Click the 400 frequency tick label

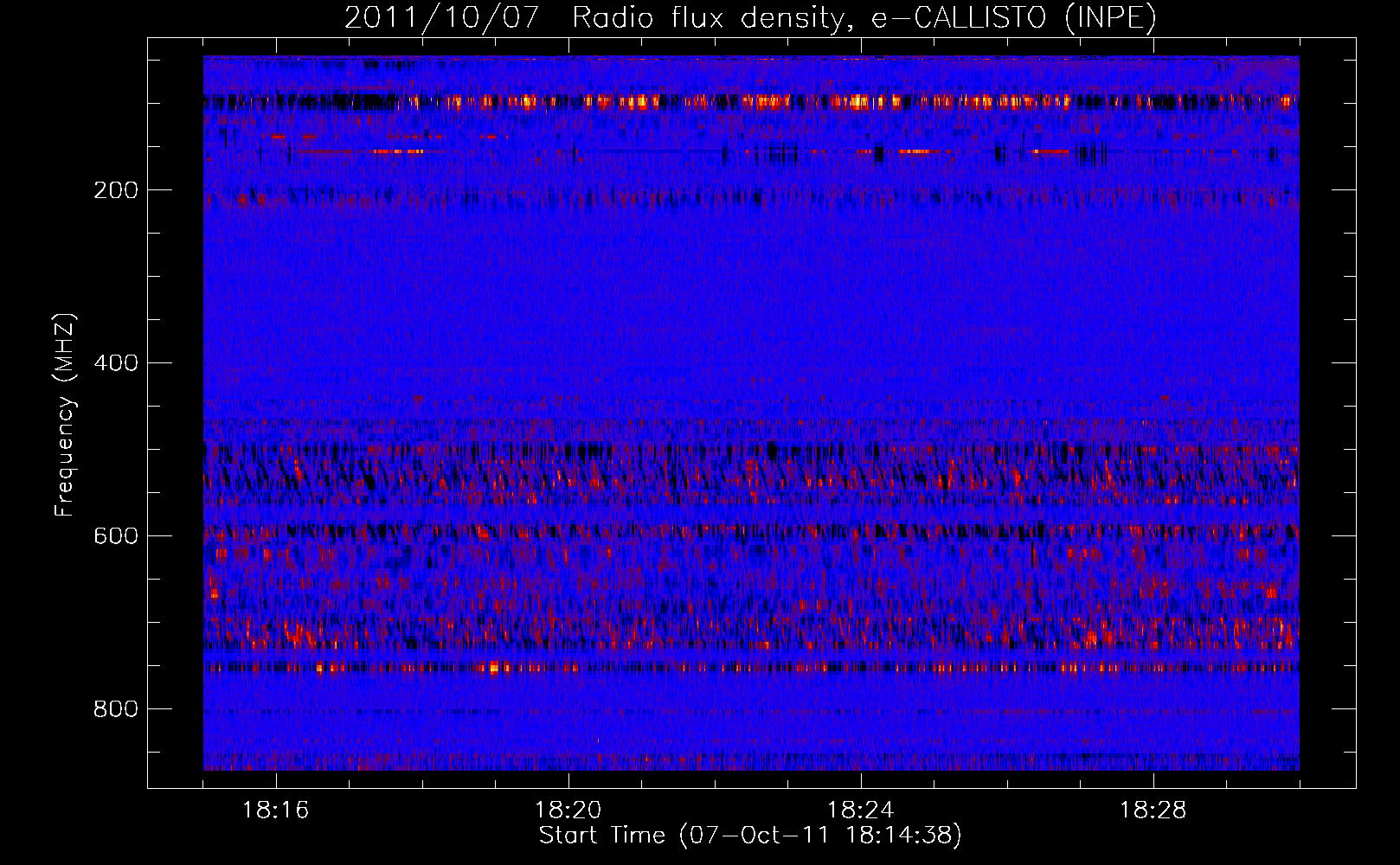[x=115, y=363]
